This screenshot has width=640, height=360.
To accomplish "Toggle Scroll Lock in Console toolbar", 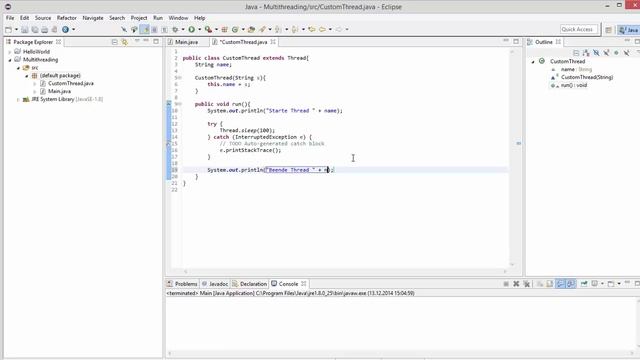I will pos(550,284).
